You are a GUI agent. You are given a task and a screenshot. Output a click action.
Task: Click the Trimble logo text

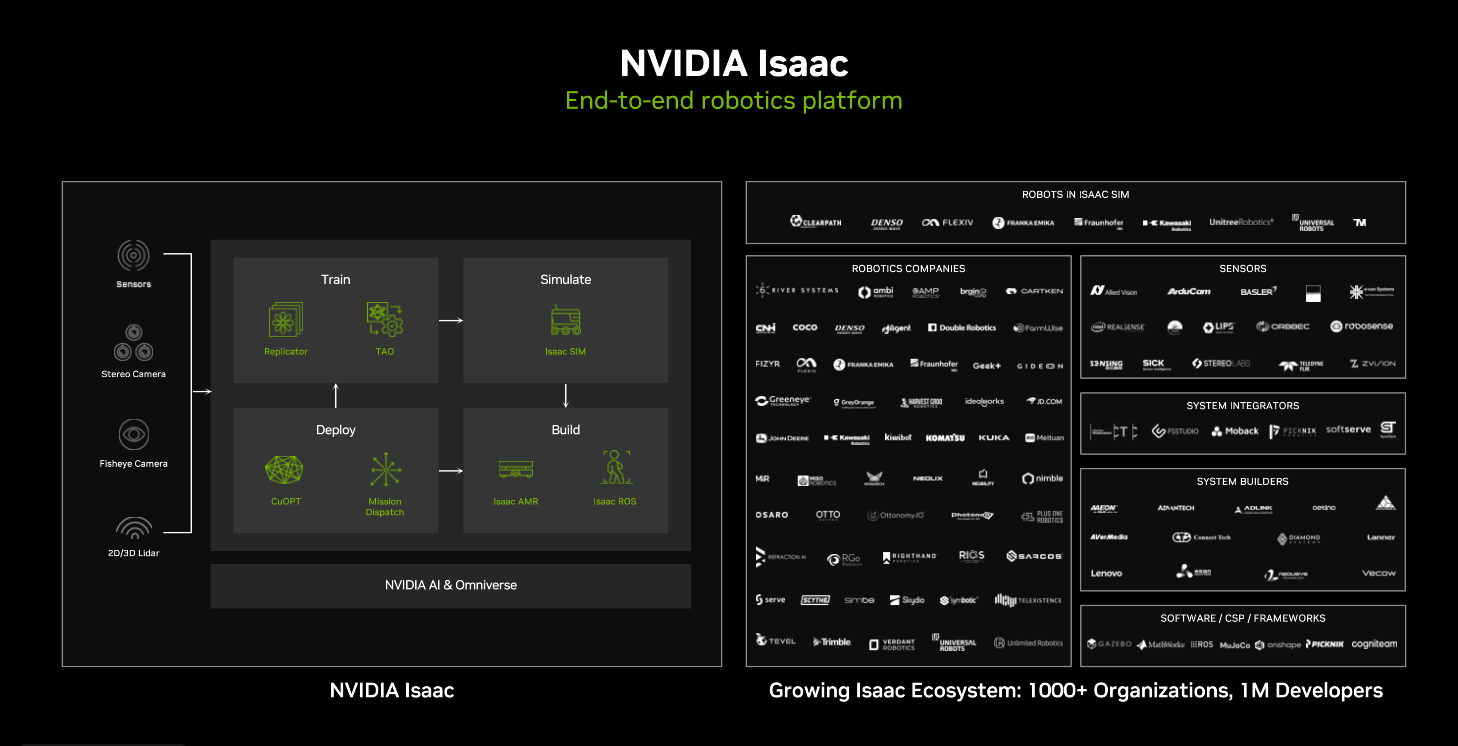[x=832, y=642]
